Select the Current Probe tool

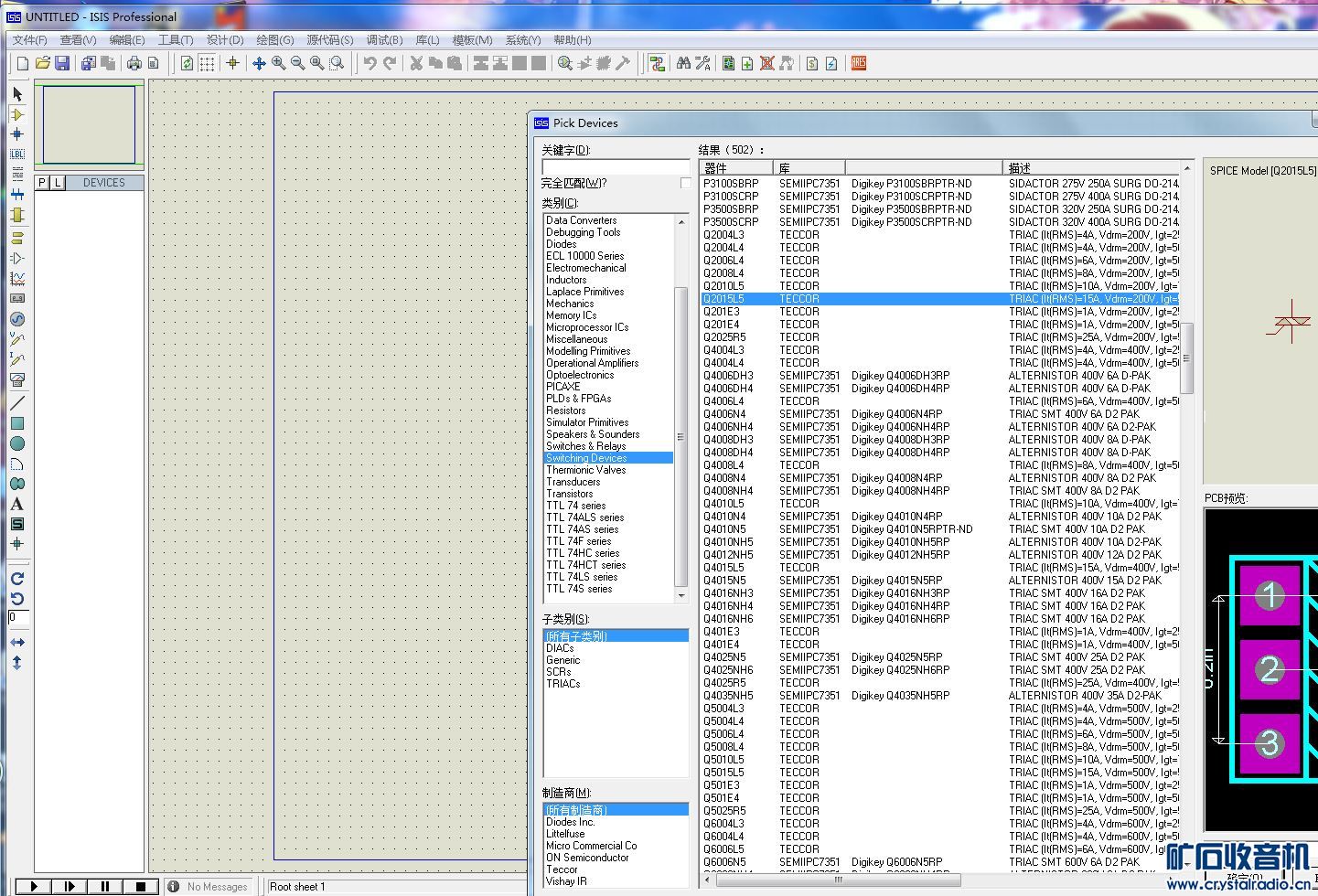point(17,358)
